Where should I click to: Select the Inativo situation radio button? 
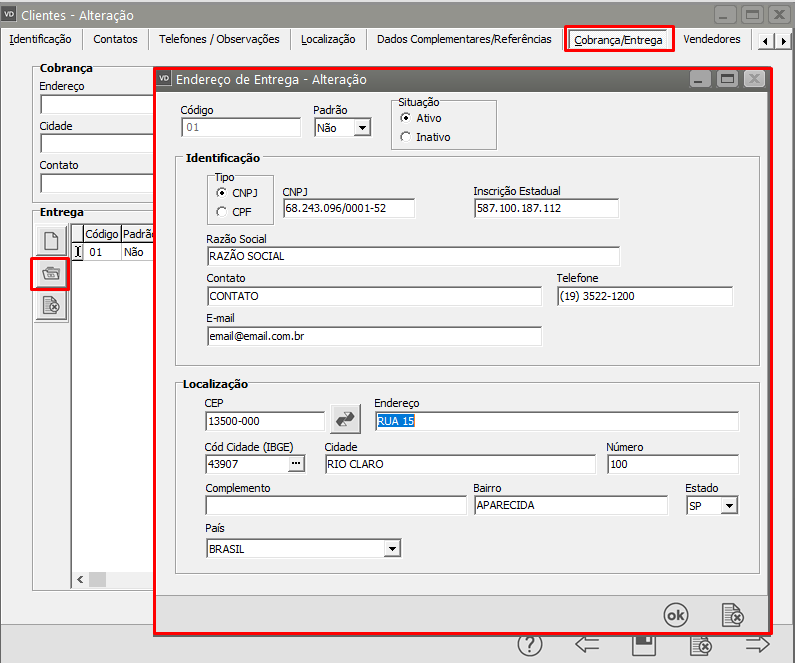[x=405, y=137]
